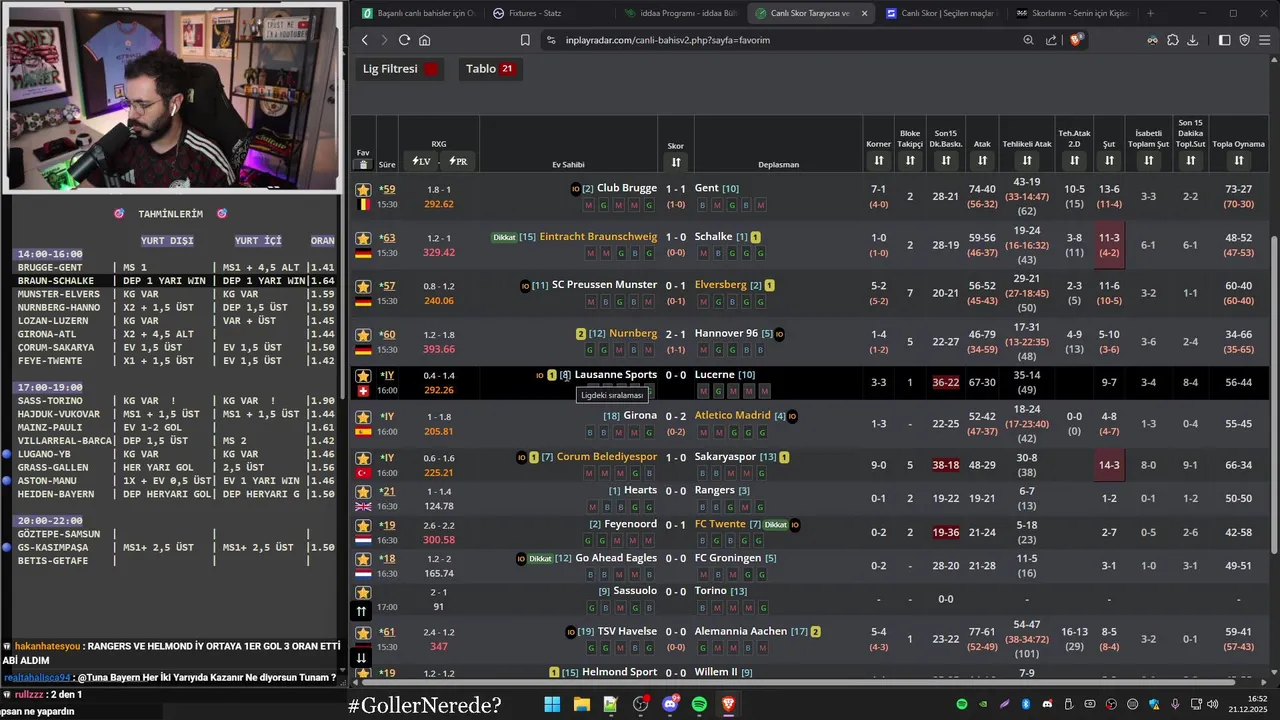Toggle favorite star for SC Preussen Munster match
Image resolution: width=1280 pixels, height=720 pixels.
point(363,286)
